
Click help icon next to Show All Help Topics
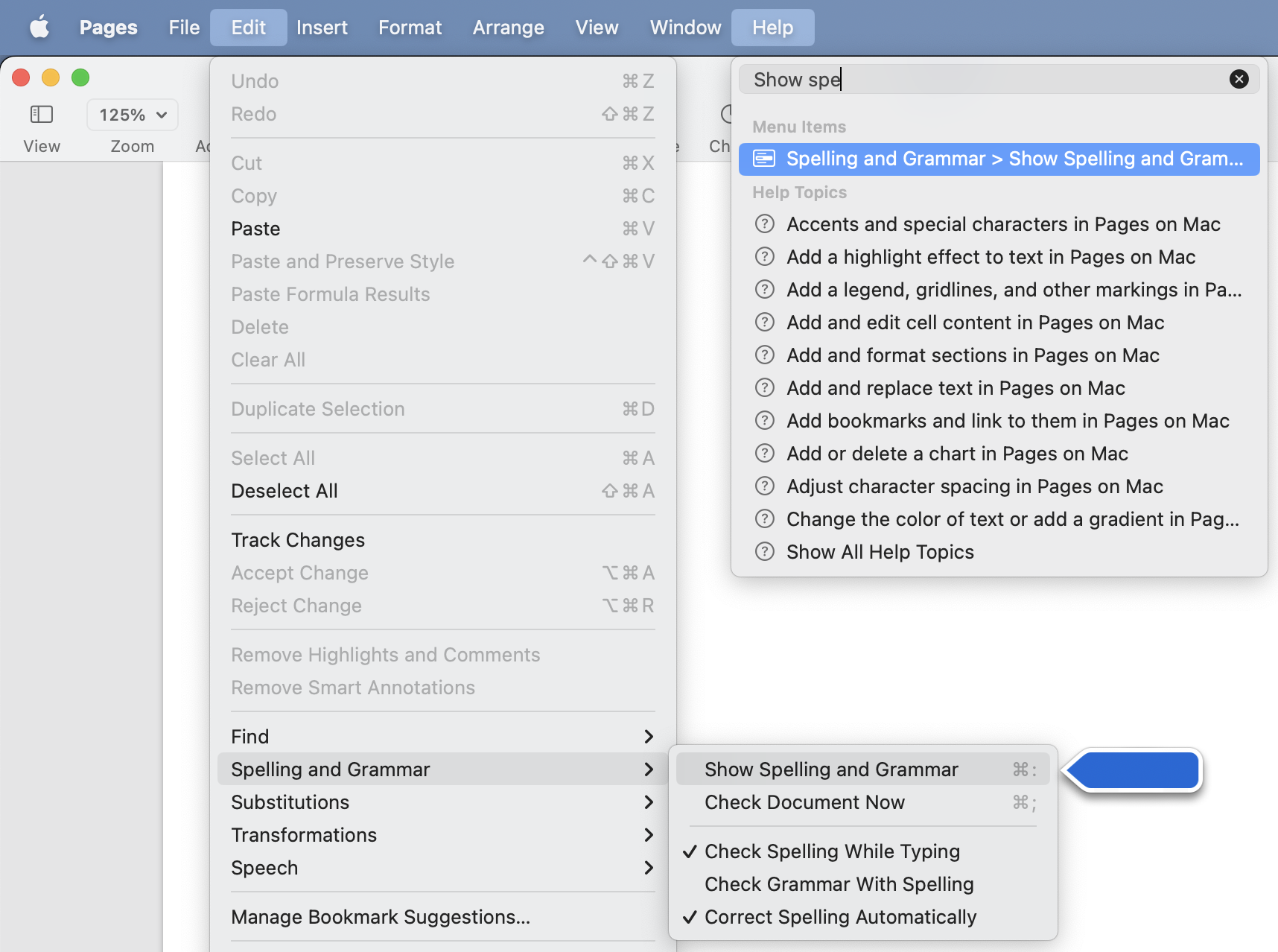tap(765, 551)
